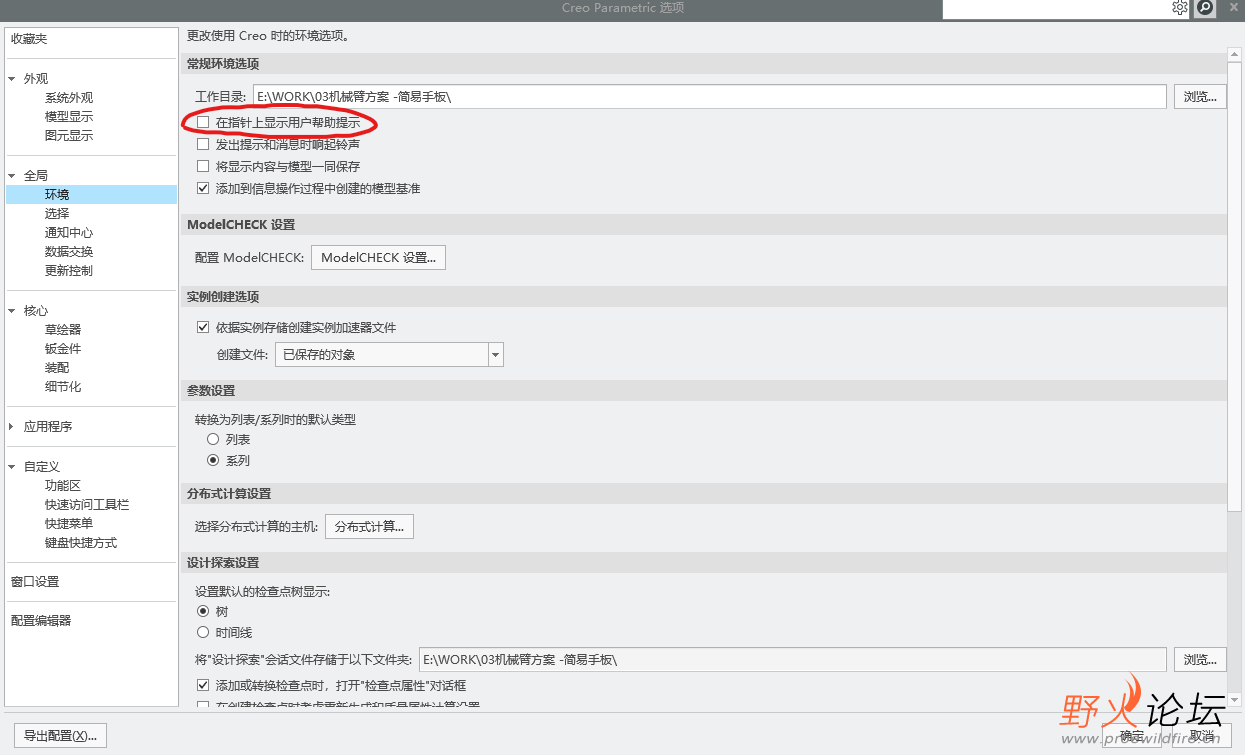
Task: Select the 列表 radio button
Action: click(212, 439)
